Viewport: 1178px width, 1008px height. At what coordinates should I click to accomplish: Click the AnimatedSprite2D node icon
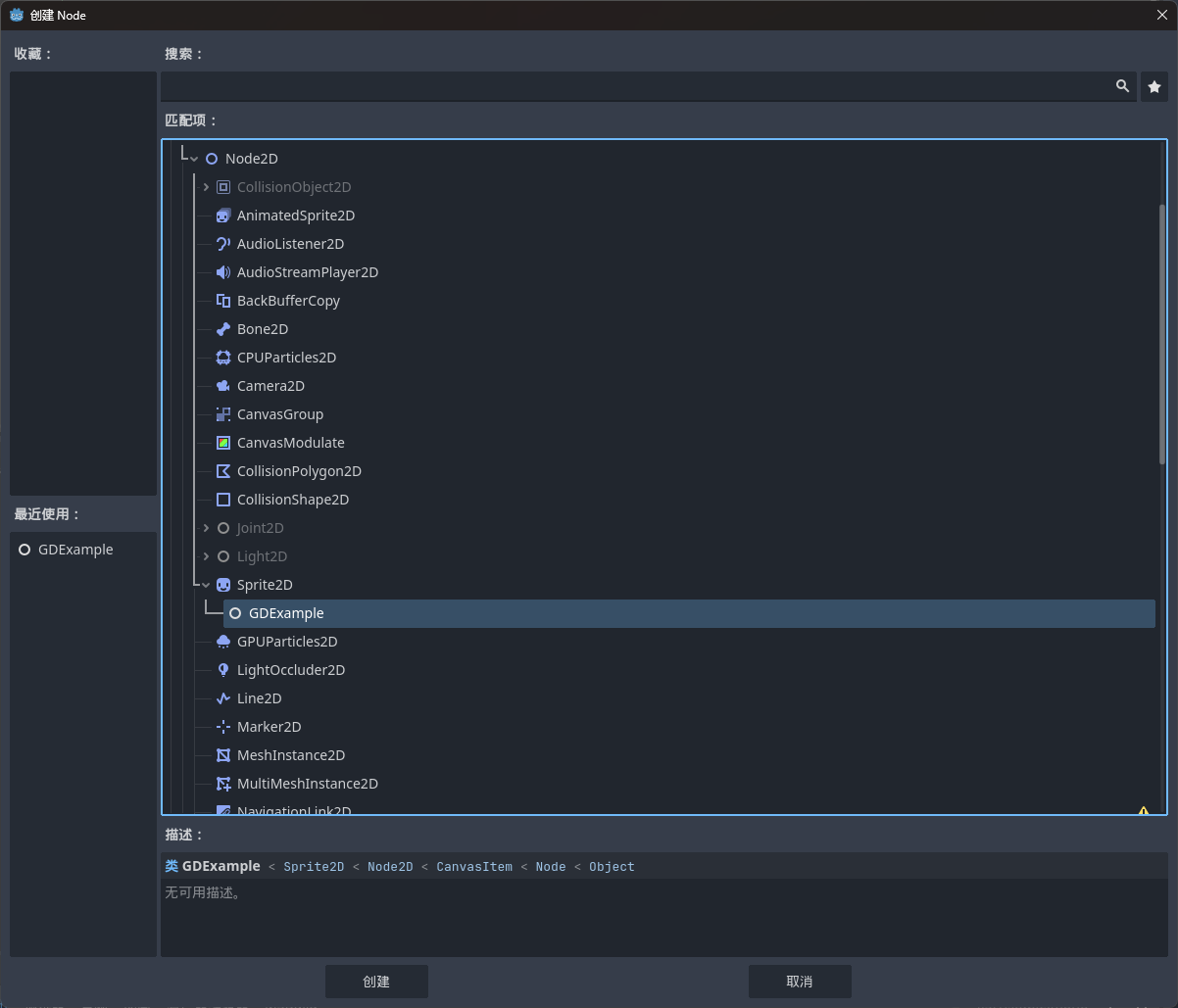tap(223, 216)
